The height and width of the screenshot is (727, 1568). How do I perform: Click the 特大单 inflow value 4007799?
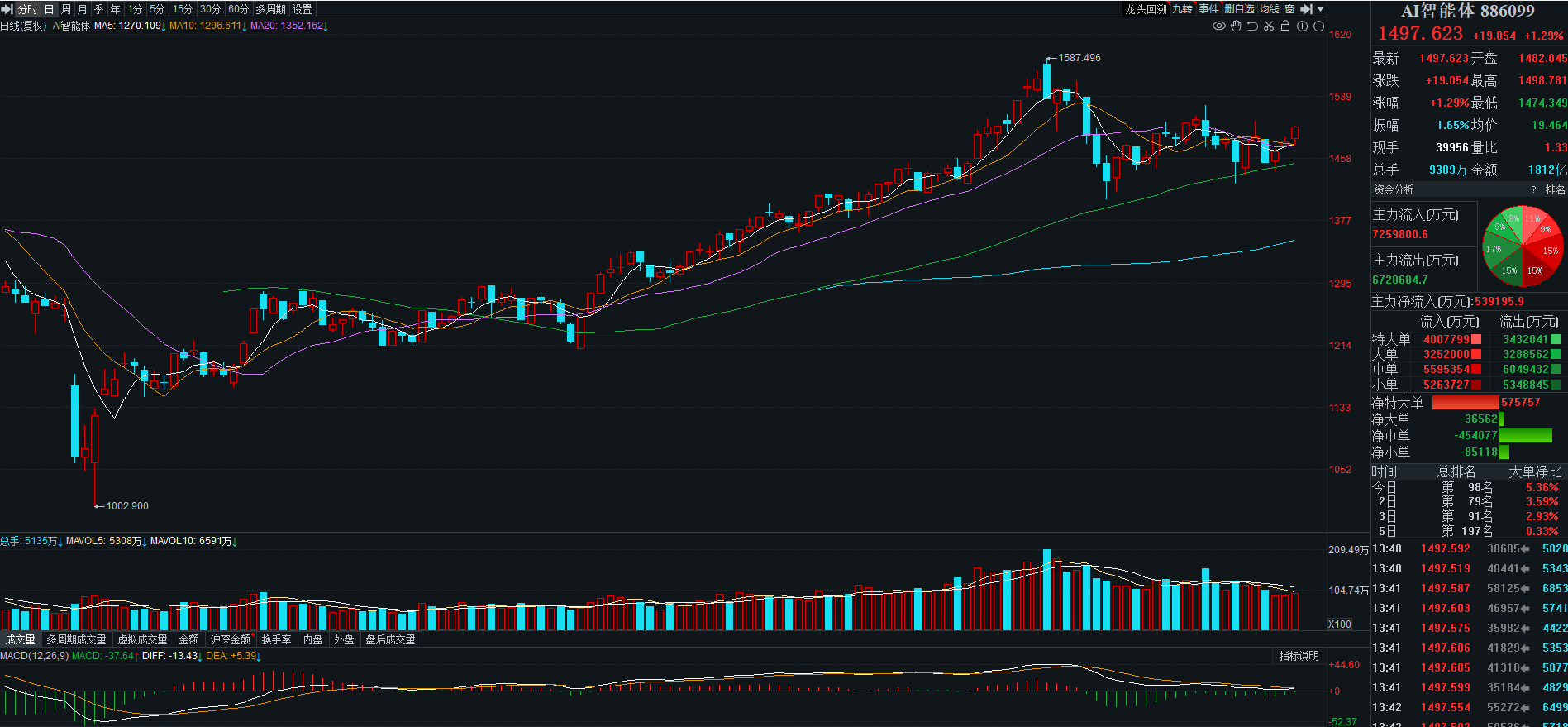click(x=1446, y=340)
